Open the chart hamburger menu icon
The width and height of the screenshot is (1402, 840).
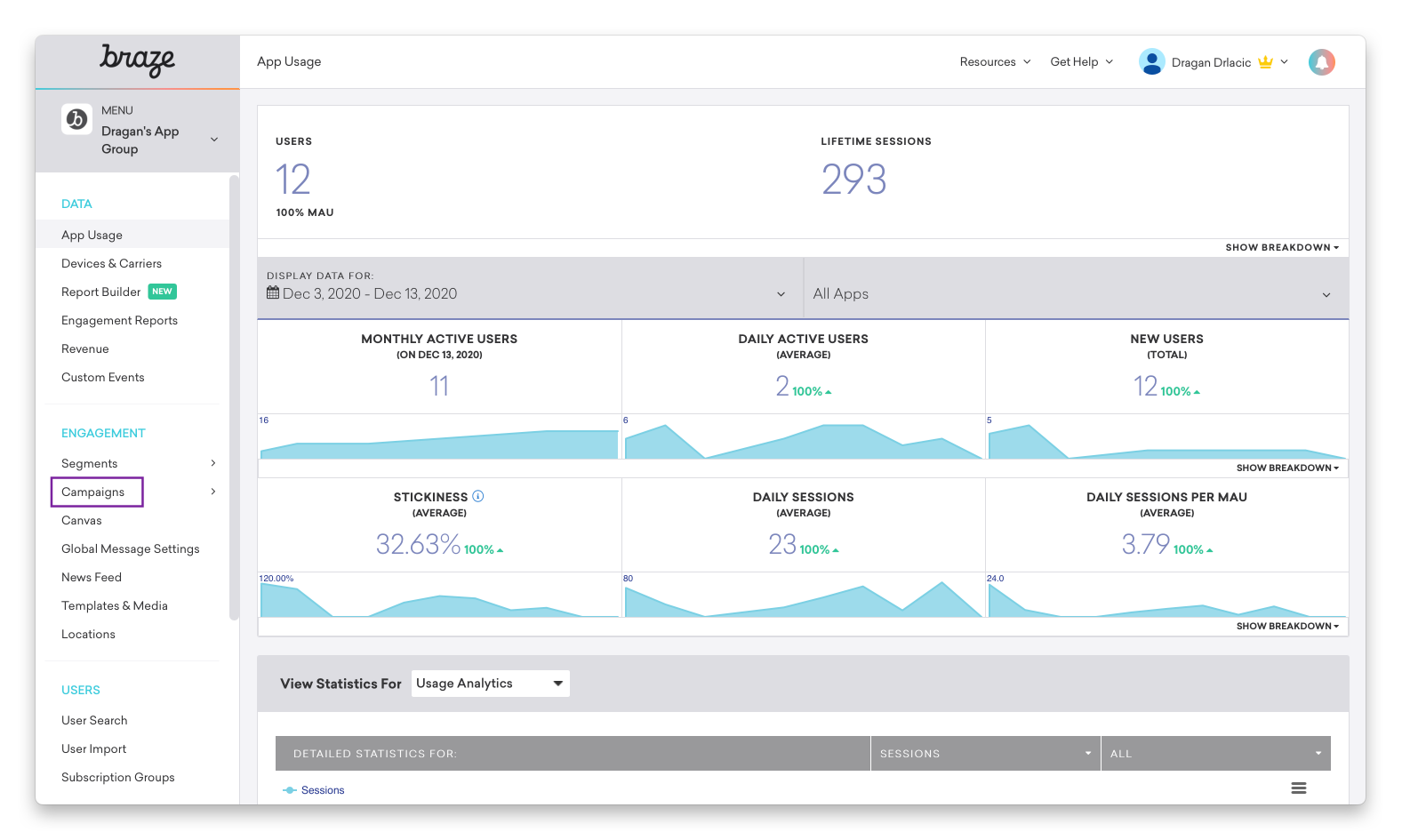[x=1299, y=788]
